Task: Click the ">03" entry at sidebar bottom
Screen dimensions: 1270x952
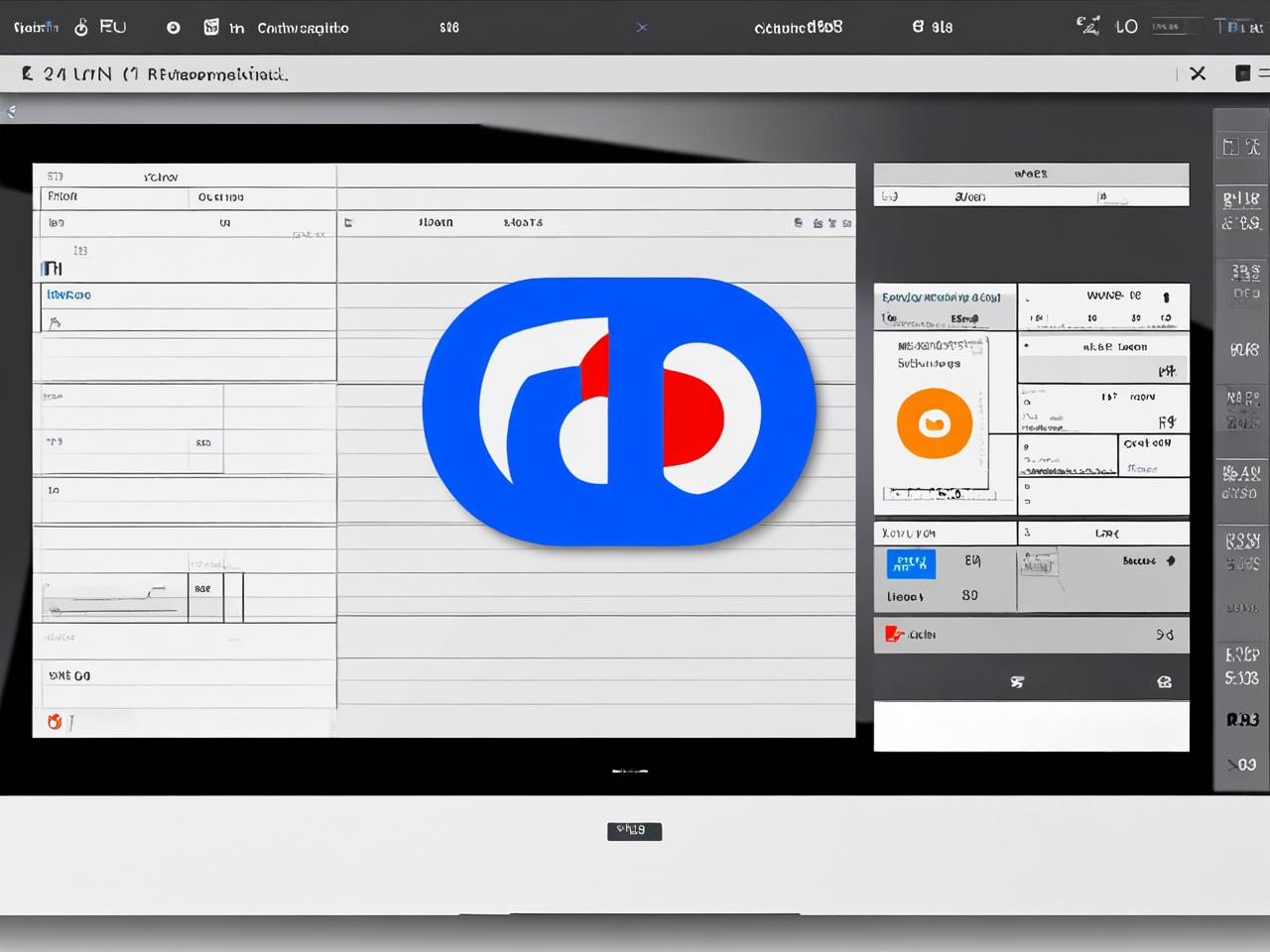Action: [1241, 765]
